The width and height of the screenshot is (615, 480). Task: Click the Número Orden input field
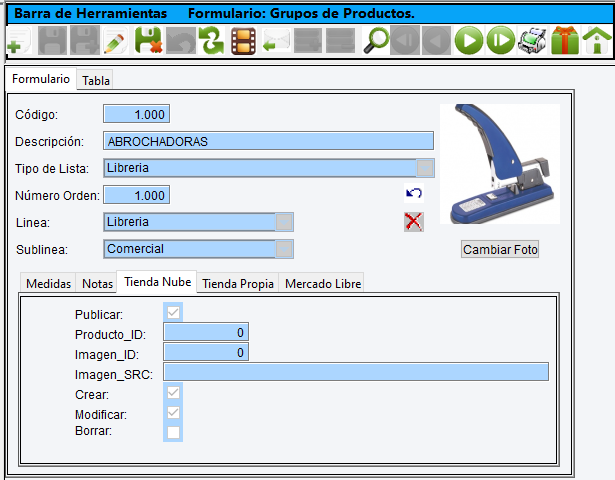click(136, 195)
